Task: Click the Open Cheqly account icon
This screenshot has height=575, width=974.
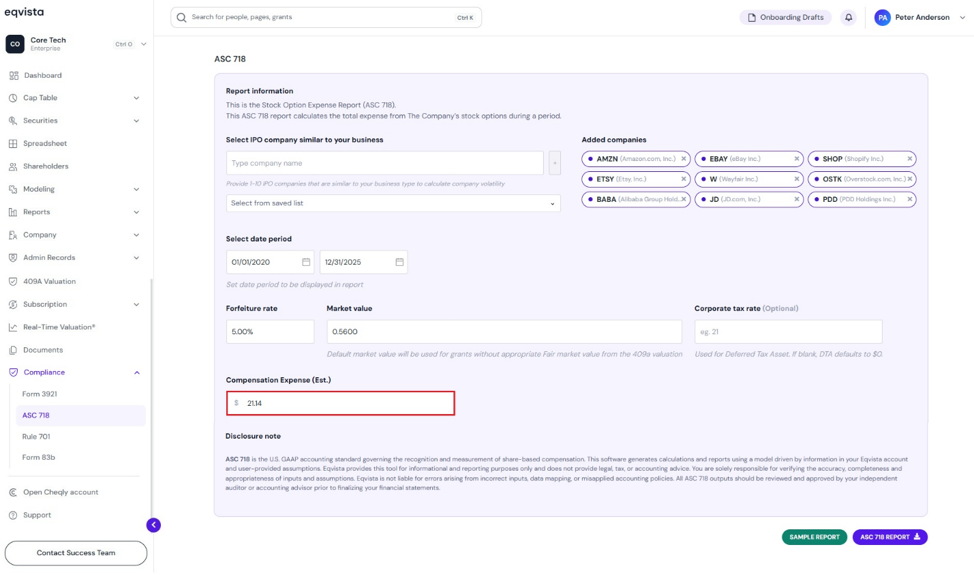Action: pos(13,492)
